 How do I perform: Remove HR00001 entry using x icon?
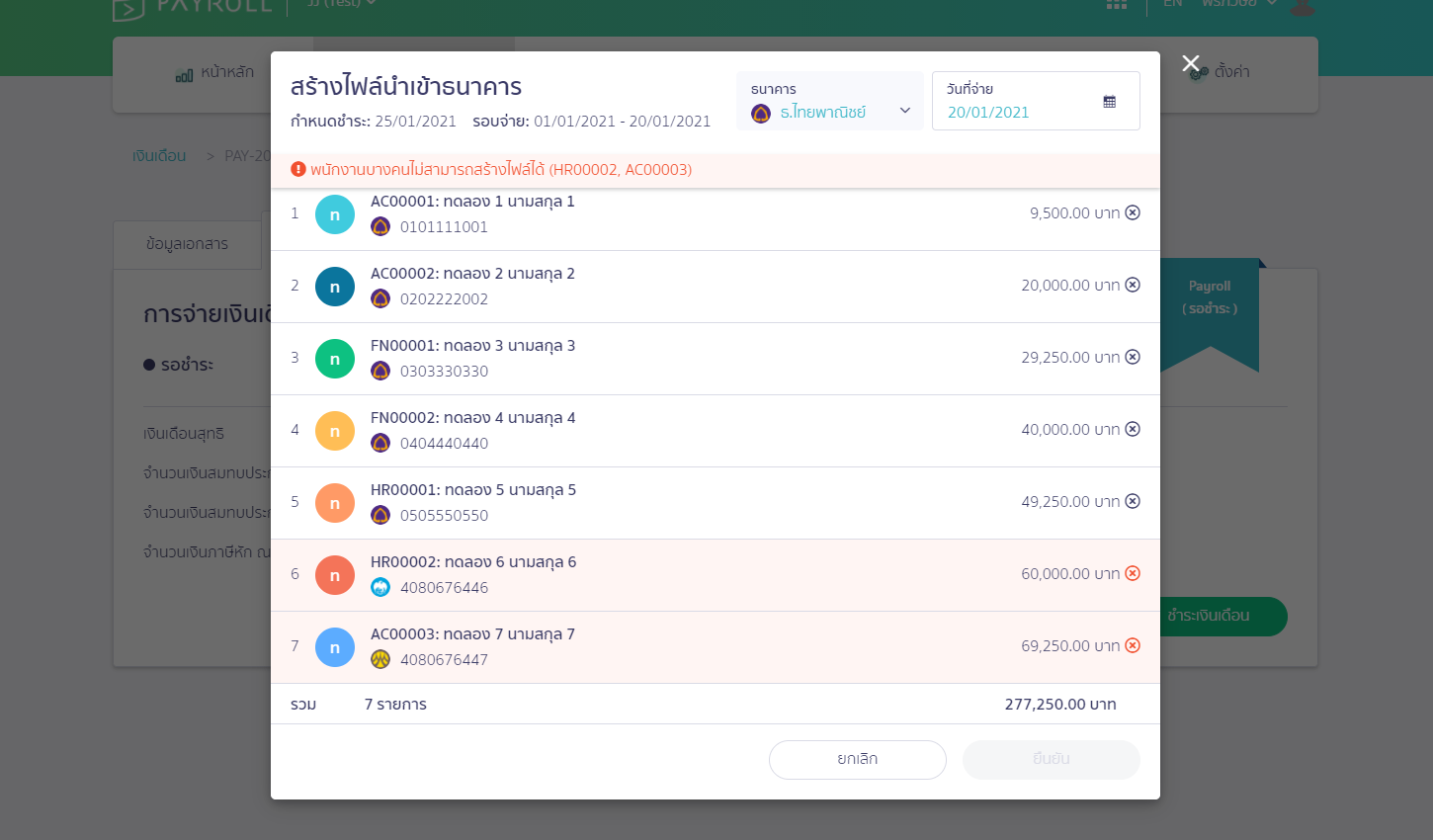(1133, 501)
